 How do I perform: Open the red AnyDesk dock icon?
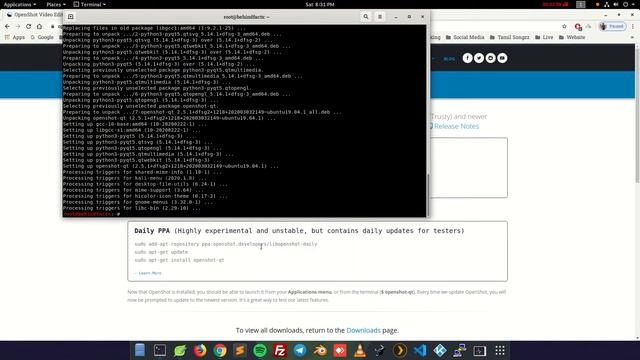click(340, 350)
